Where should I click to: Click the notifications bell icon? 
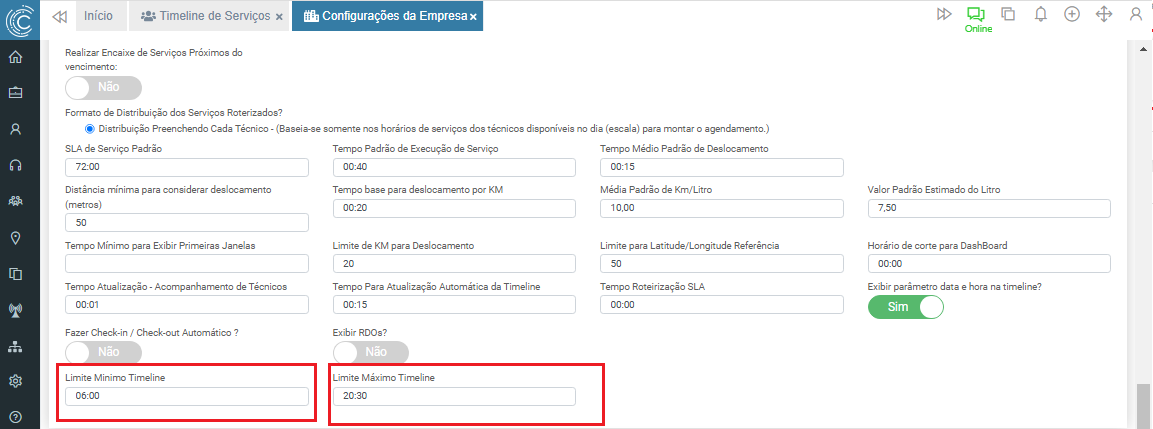pyautogui.click(x=1041, y=15)
